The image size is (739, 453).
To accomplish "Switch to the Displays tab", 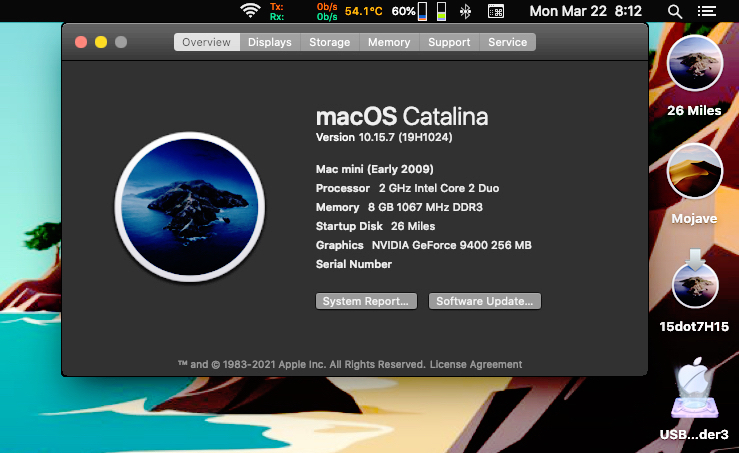I will [x=270, y=42].
